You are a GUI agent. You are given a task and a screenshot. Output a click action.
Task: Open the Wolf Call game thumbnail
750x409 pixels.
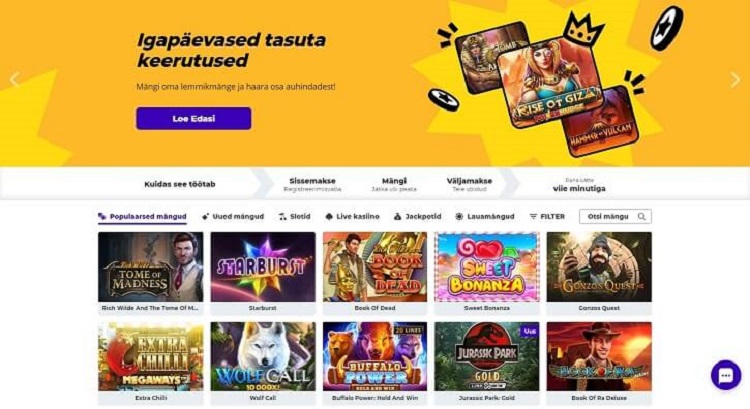pos(262,356)
